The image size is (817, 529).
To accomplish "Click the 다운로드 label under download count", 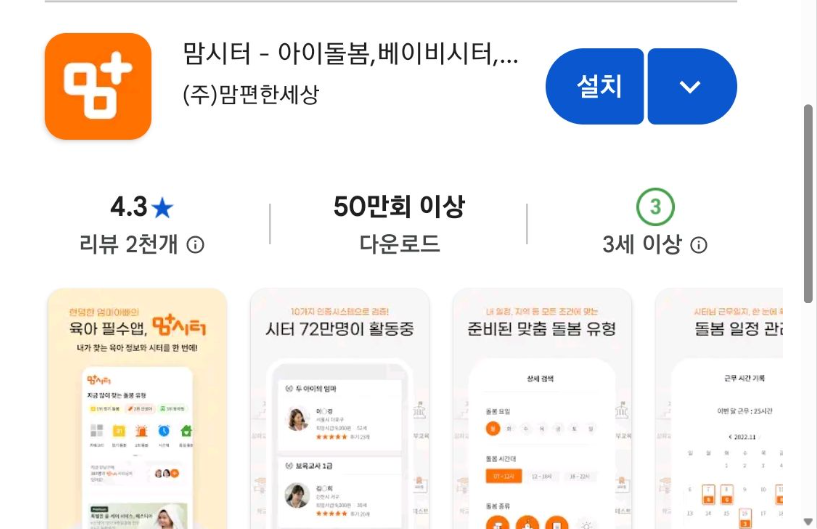I will 400,244.
